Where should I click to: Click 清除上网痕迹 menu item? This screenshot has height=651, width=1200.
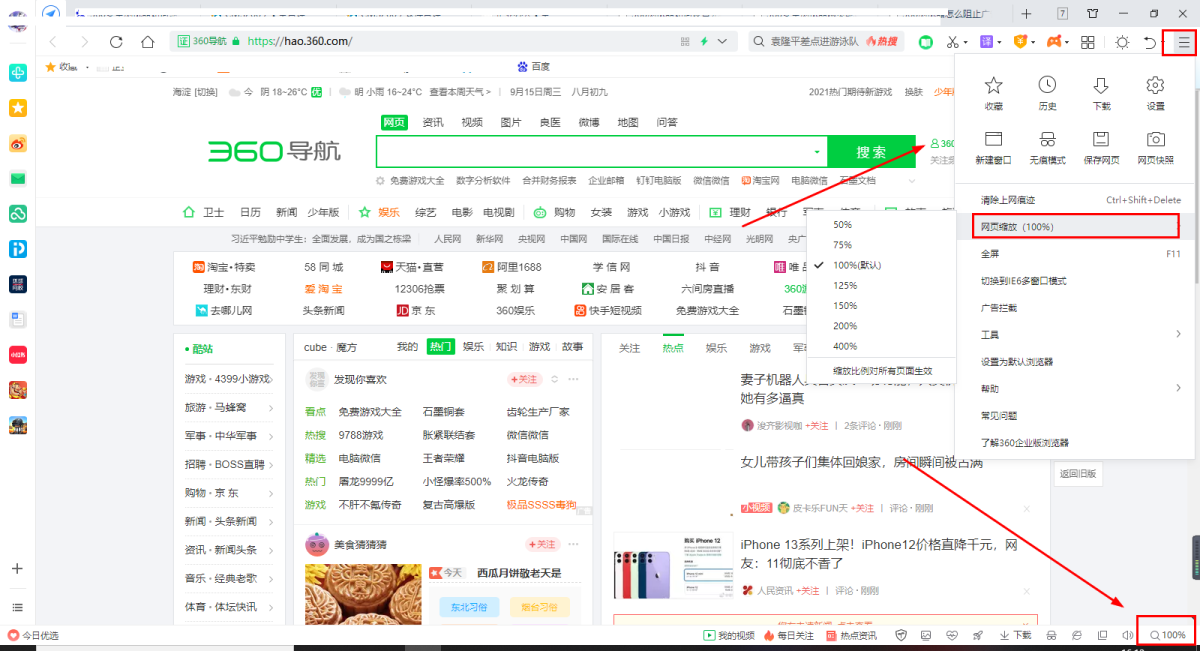[1076, 200]
